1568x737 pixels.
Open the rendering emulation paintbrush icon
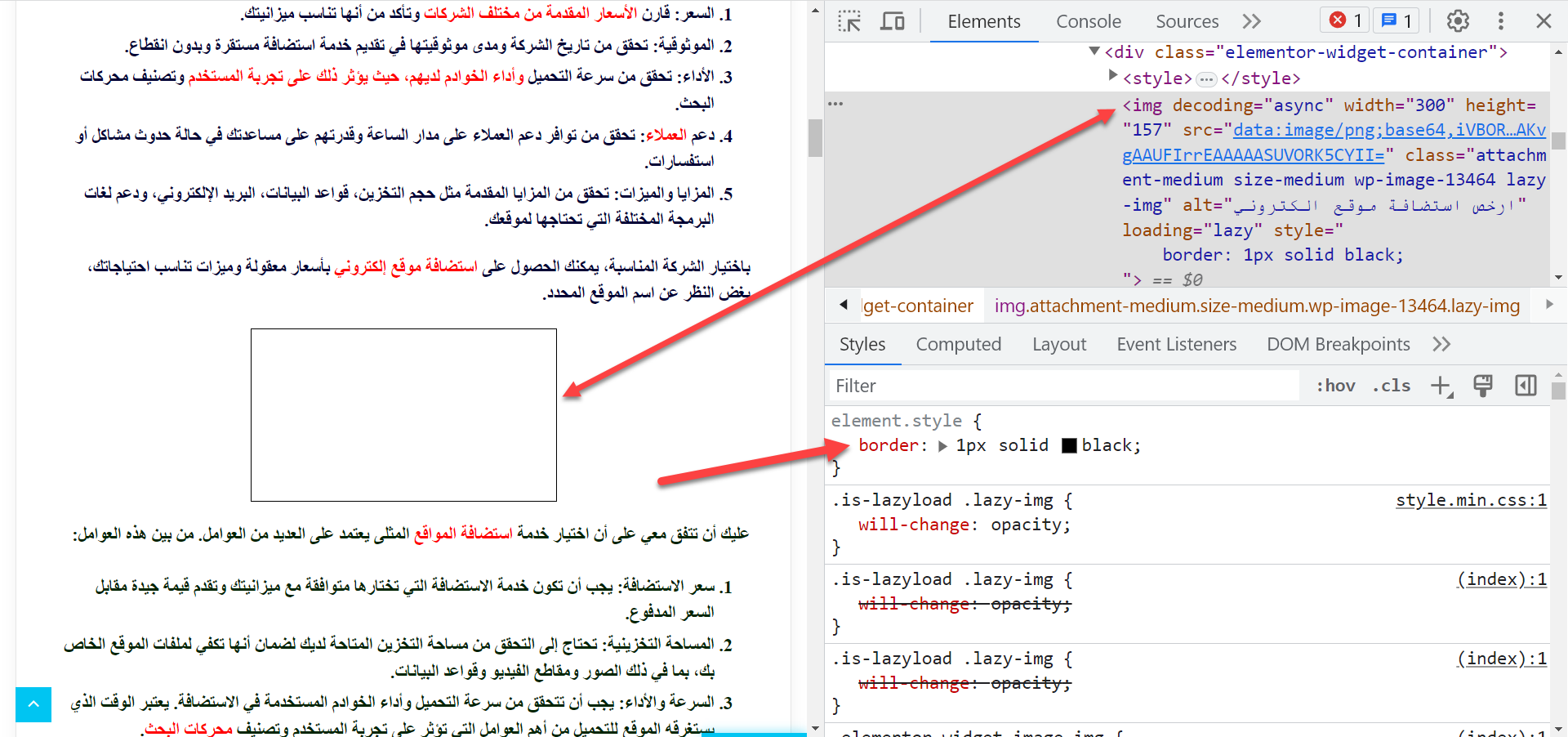coord(1483,386)
